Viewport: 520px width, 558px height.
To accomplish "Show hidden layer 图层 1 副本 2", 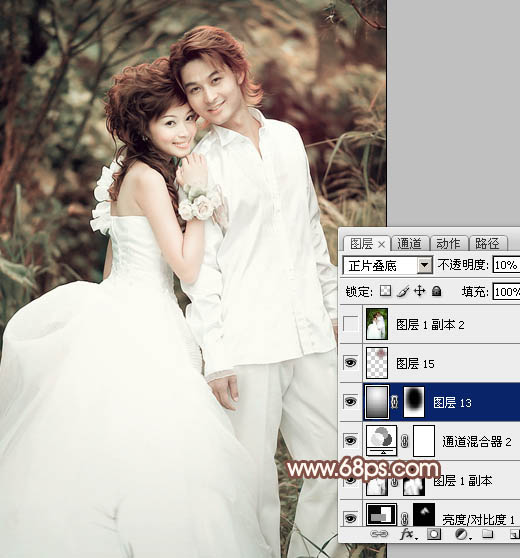I will pos(350,324).
